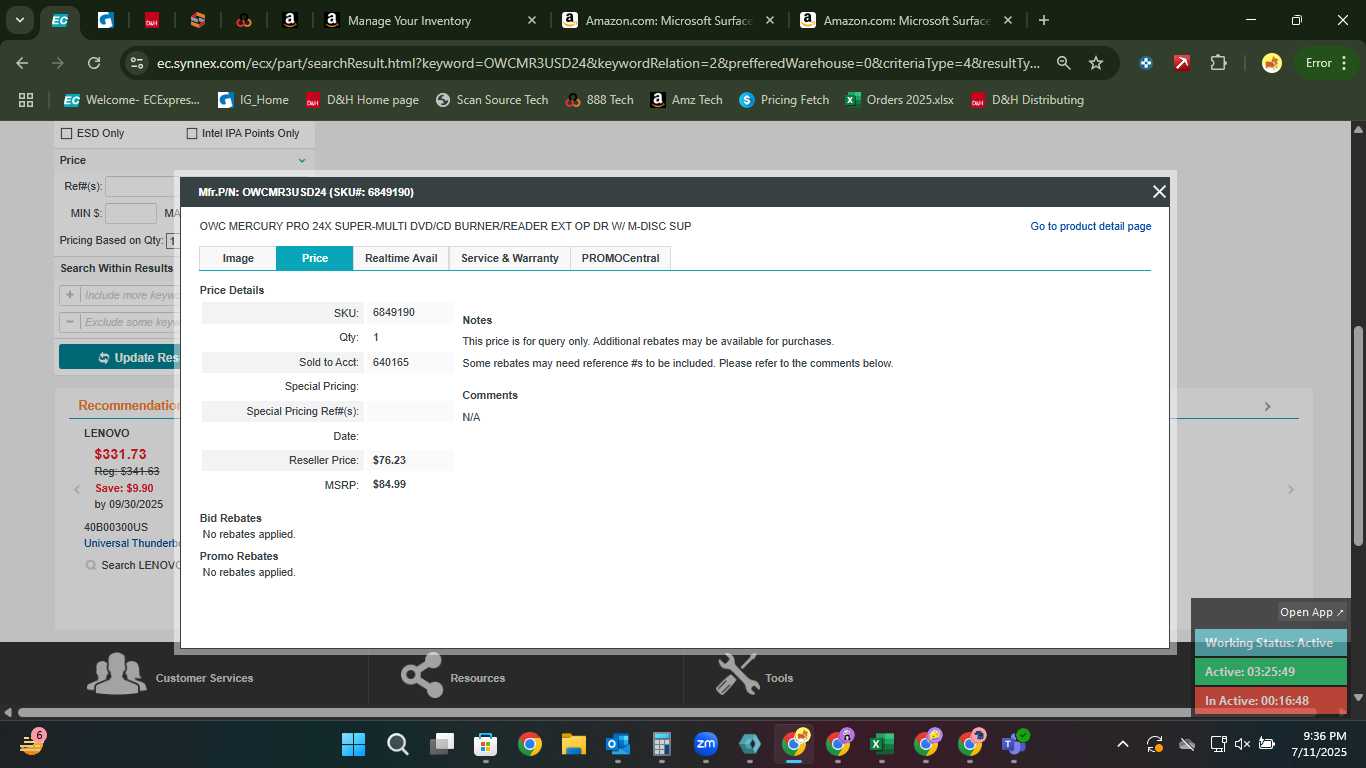Image resolution: width=1366 pixels, height=768 pixels.
Task: Open the Chrome Error menu button
Action: 1326,63
